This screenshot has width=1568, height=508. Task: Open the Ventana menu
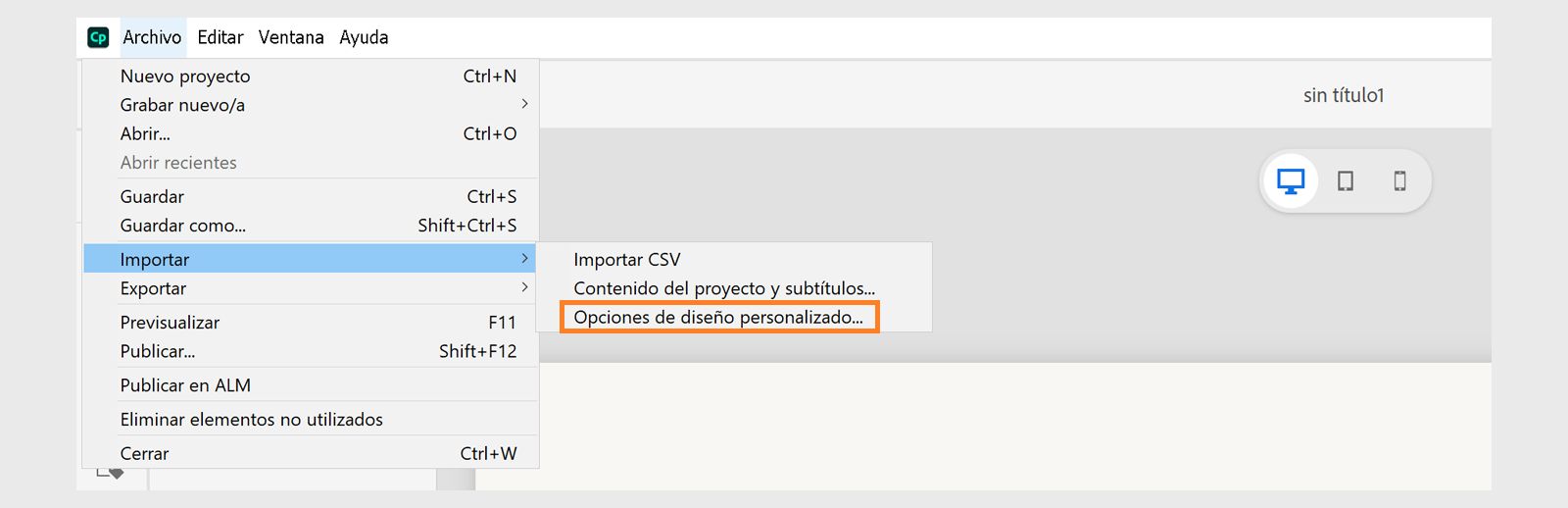click(x=291, y=37)
